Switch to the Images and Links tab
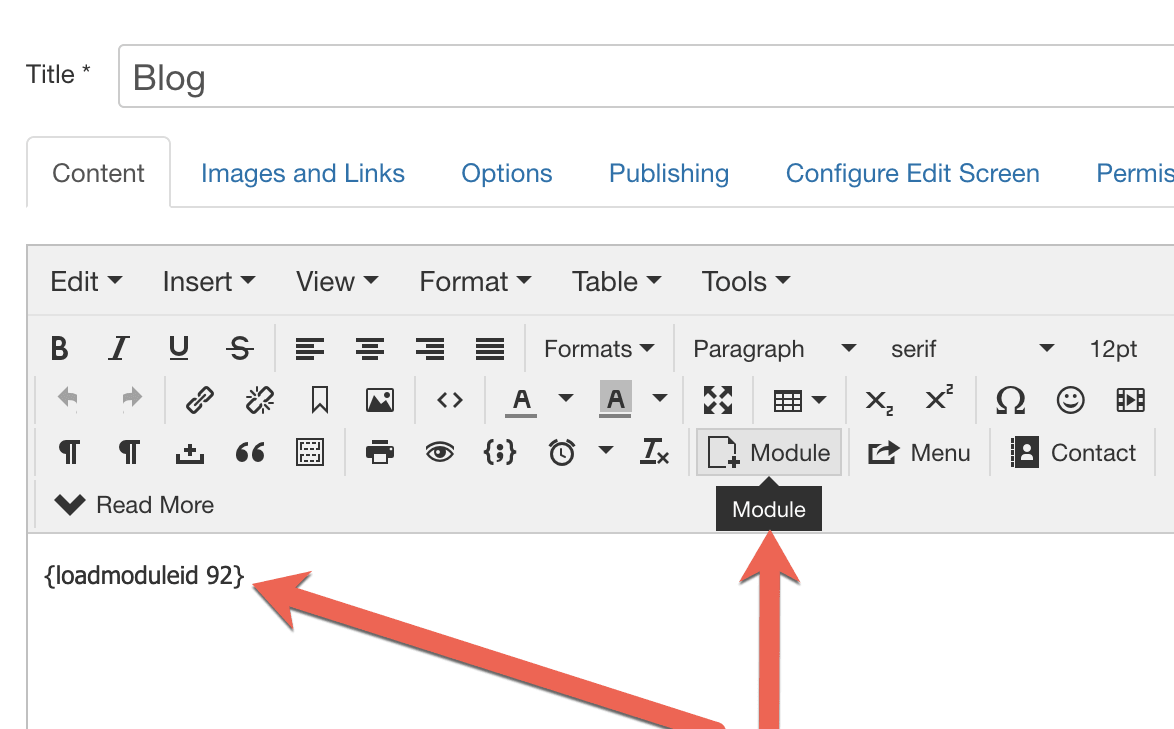Viewport: 1174px width, 729px height. click(x=302, y=173)
